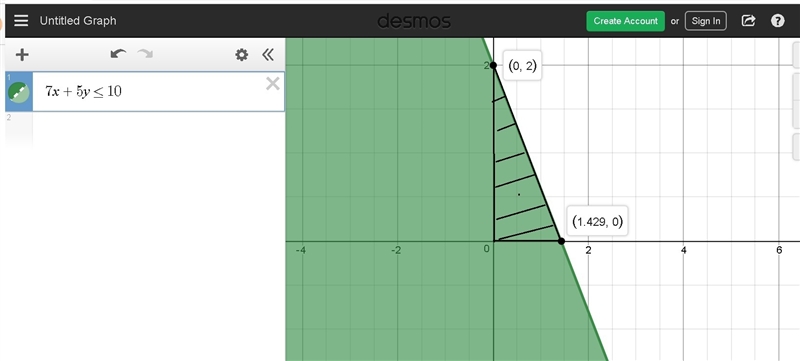Click the empty expression row 2
The height and width of the screenshot is (361, 800).
[145, 130]
